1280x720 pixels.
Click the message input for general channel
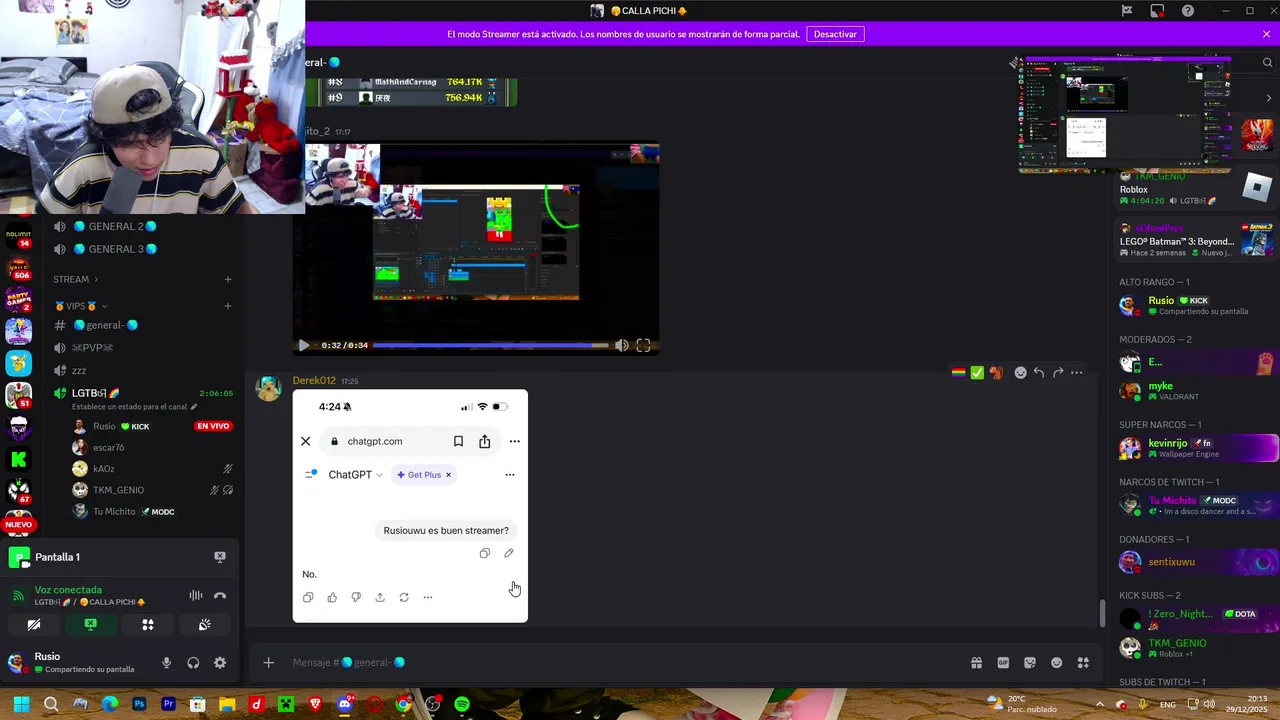click(x=620, y=662)
